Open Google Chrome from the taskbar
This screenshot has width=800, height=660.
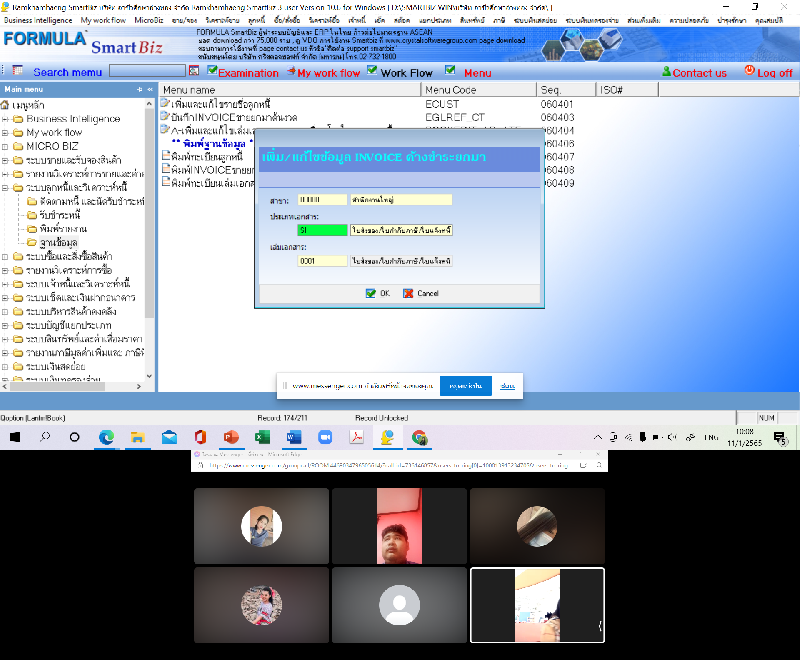pos(420,437)
